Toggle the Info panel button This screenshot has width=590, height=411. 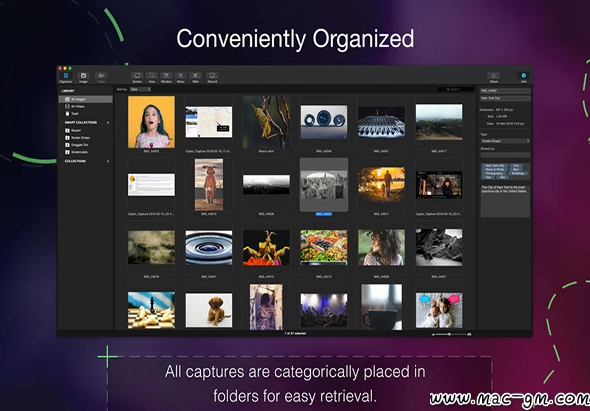pyautogui.click(x=523, y=77)
